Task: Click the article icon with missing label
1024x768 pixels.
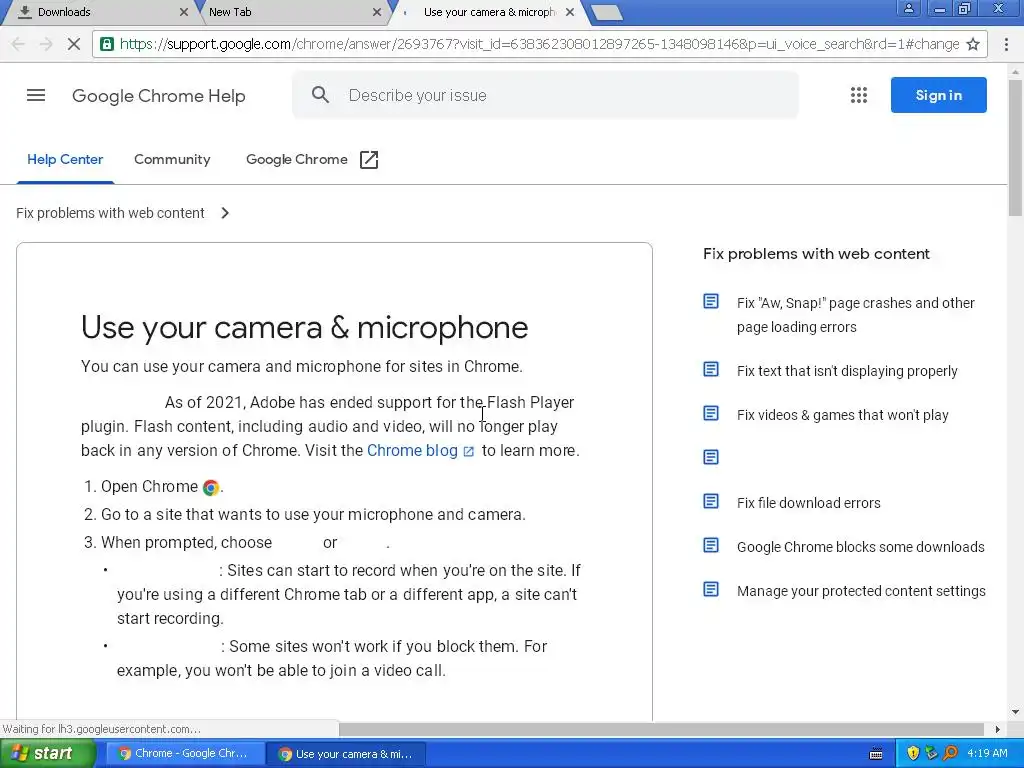Action: coord(711,457)
